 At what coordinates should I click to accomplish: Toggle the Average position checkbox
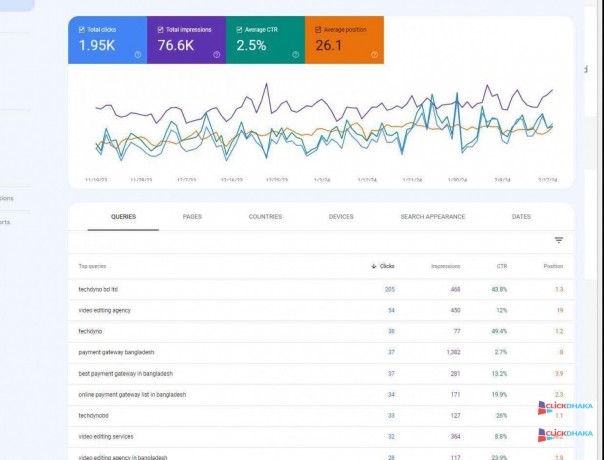tap(318, 30)
